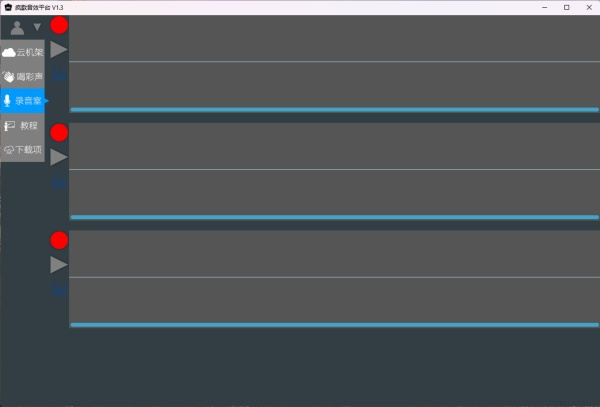Play back the second track
Image resolution: width=600 pixels, height=407 pixels.
pos(59,157)
